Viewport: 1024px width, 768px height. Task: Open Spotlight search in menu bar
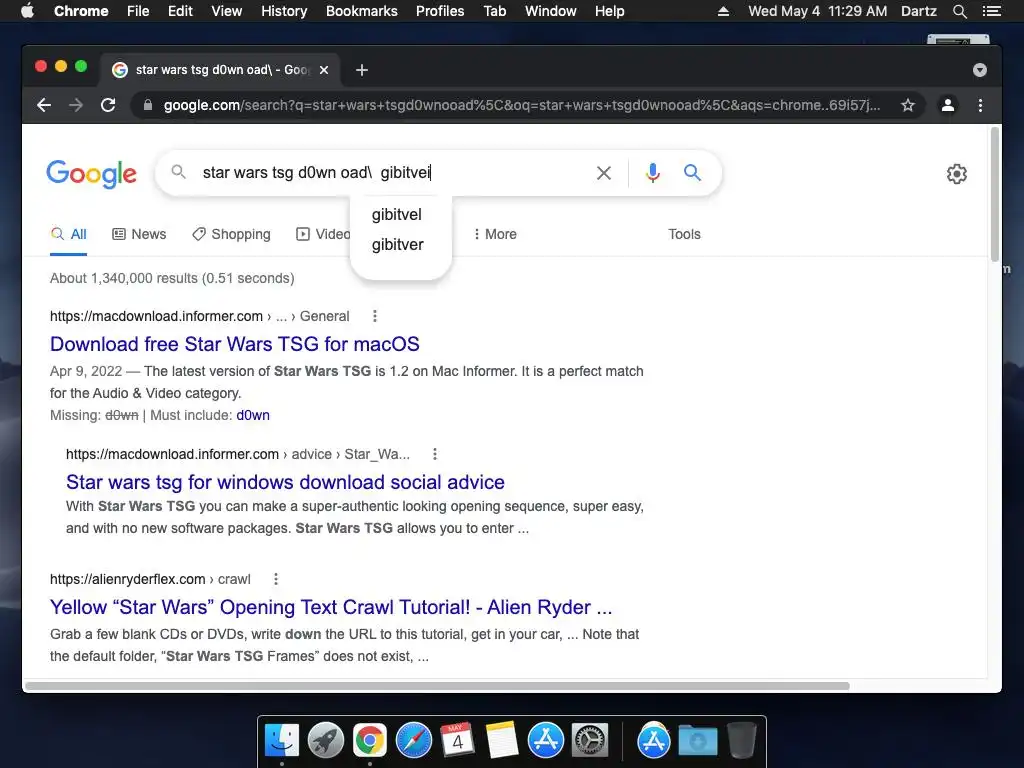(959, 11)
